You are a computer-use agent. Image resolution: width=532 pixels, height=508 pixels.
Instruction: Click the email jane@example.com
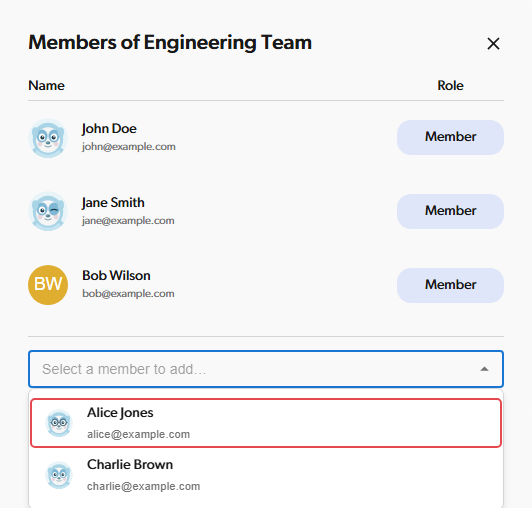(128, 221)
